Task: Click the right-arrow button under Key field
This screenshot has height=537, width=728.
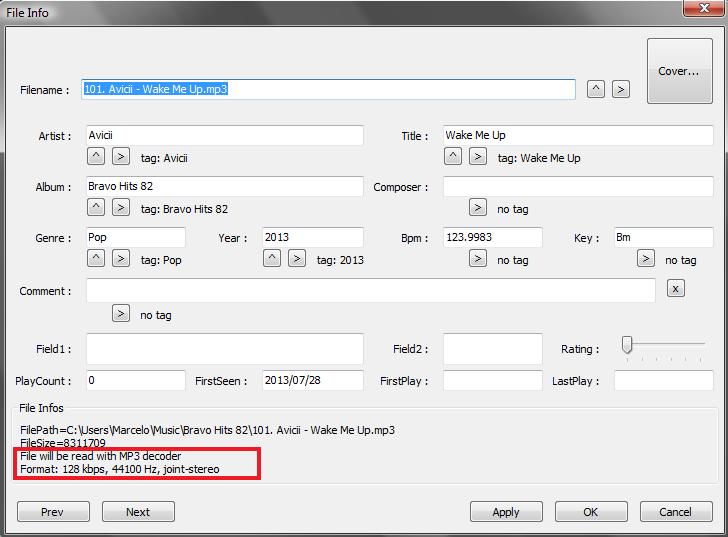Action: point(646,259)
